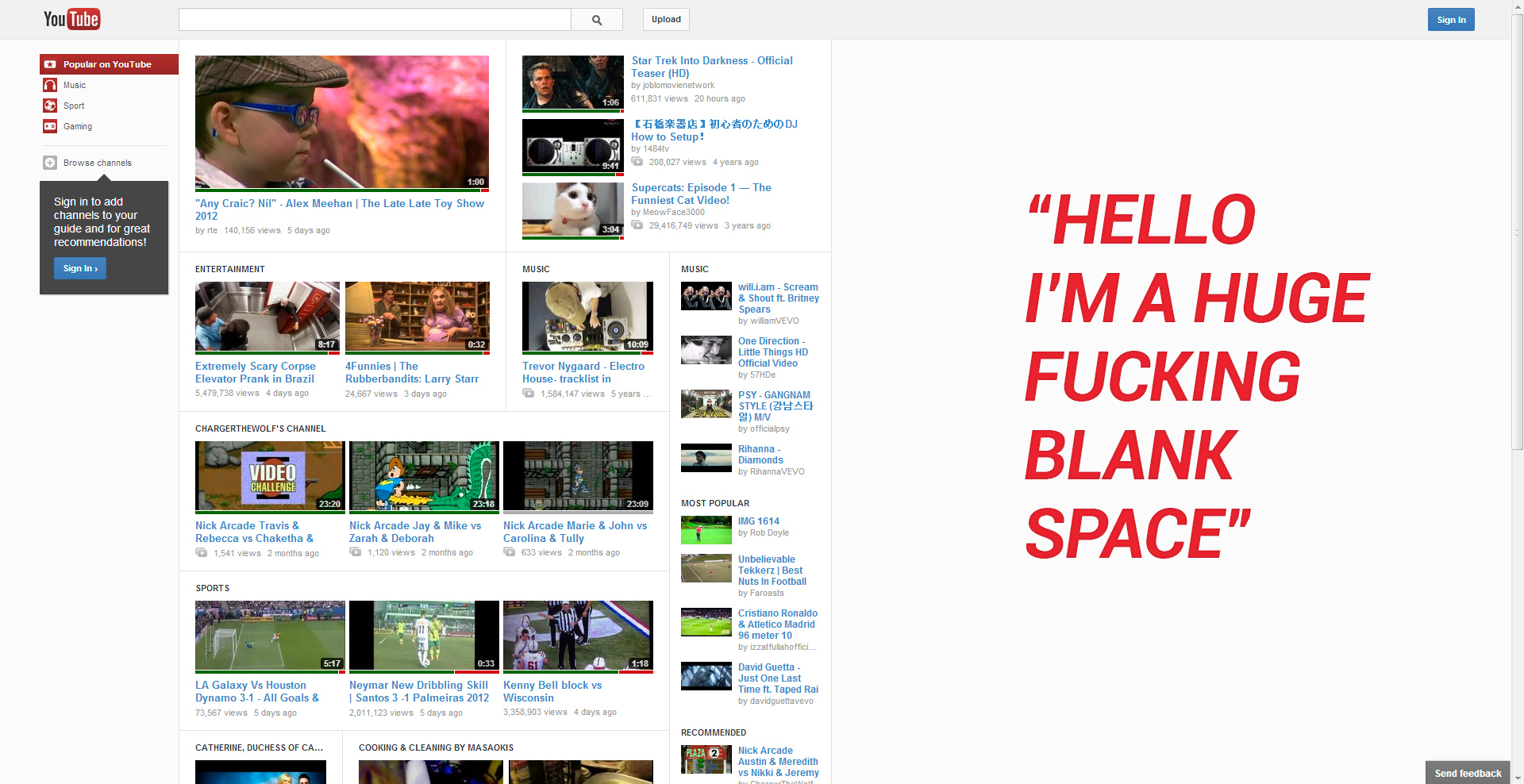The image size is (1524, 784).
Task: Open the Rubberbandits Larry Starr thumbnail
Action: pyautogui.click(x=418, y=317)
